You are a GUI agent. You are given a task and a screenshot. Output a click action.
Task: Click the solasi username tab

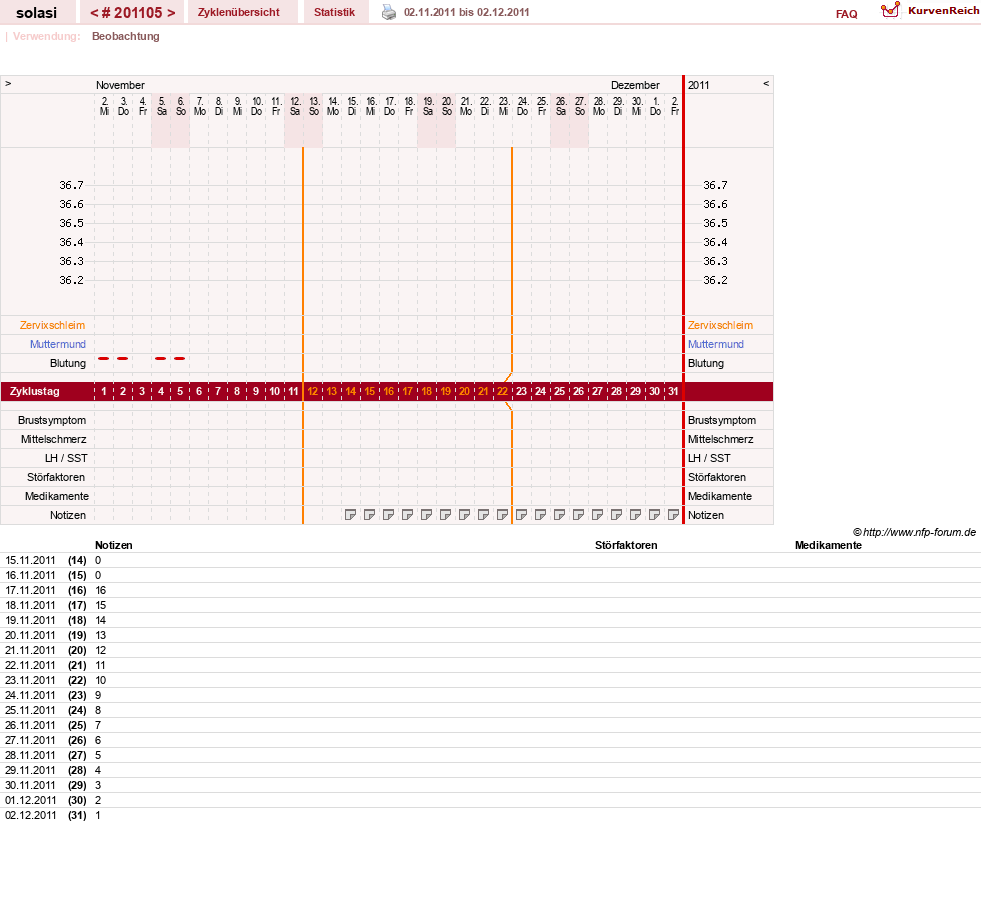36,13
